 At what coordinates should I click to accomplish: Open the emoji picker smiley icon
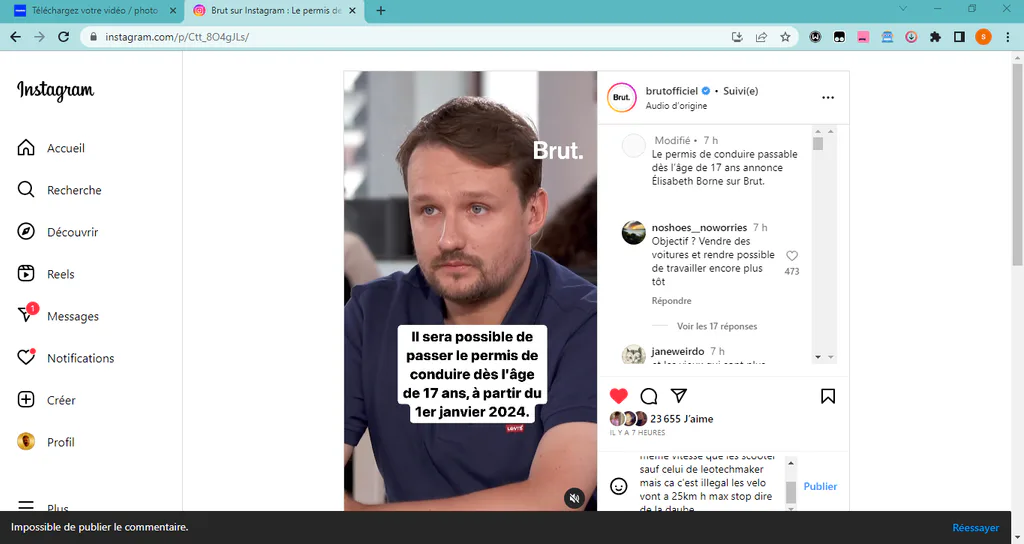tap(618, 486)
